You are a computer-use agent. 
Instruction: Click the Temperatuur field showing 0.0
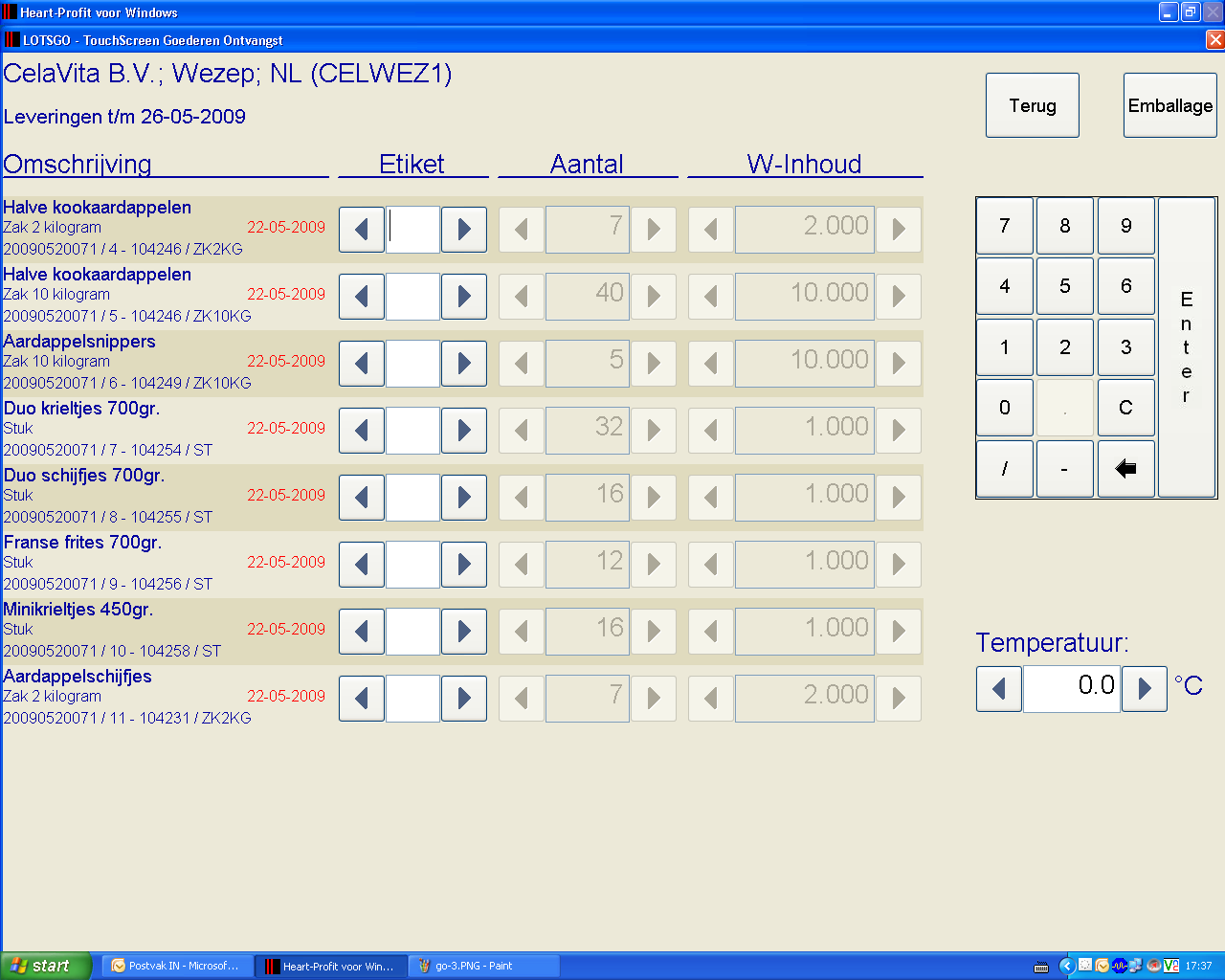click(1072, 689)
